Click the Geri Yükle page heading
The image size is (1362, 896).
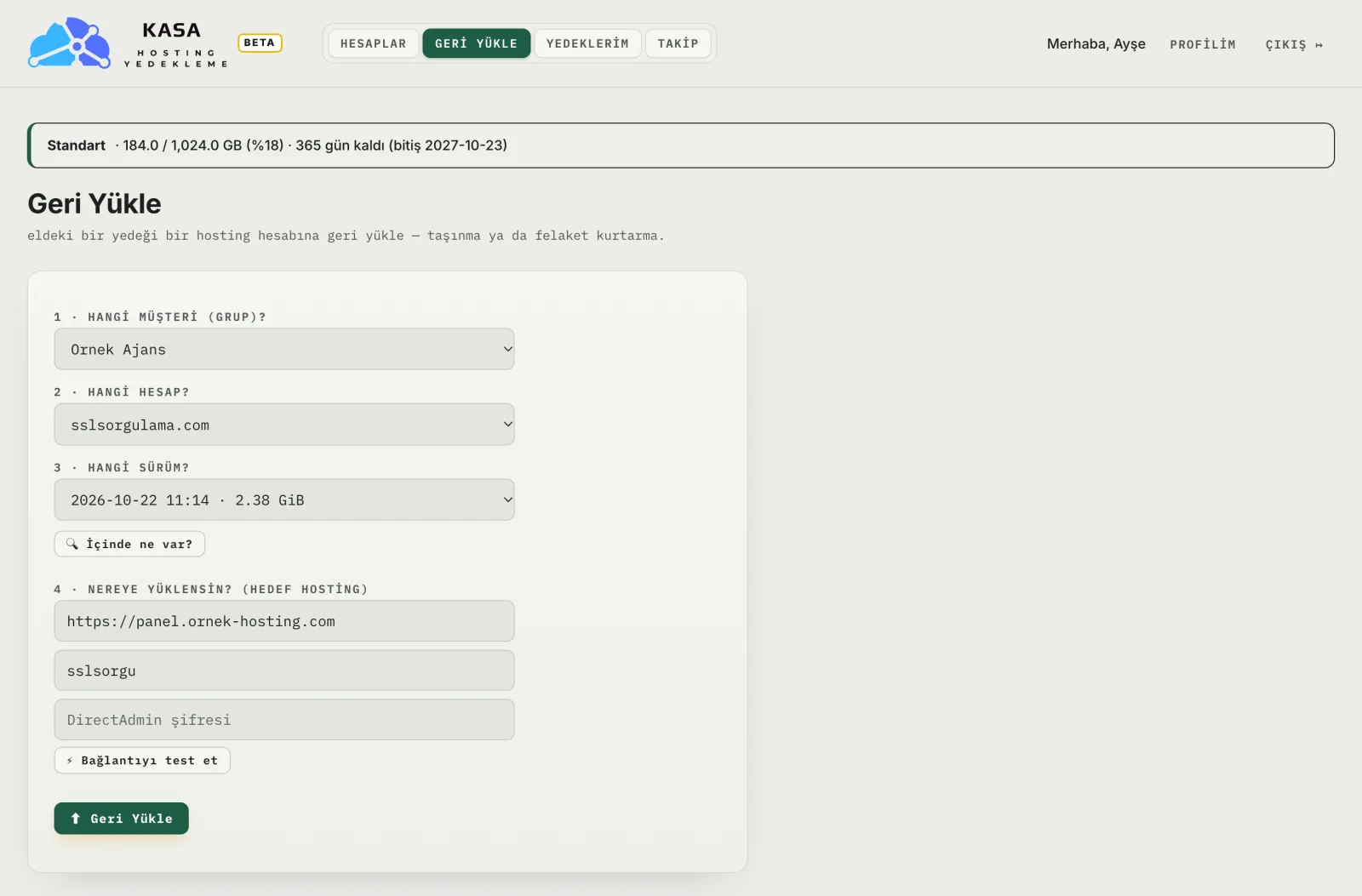point(94,203)
